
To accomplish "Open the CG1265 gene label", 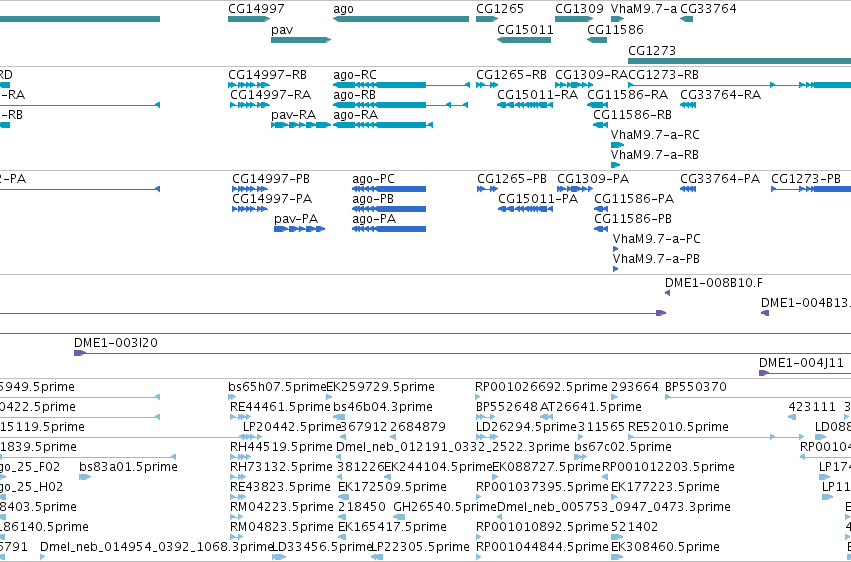I will [500, 9].
